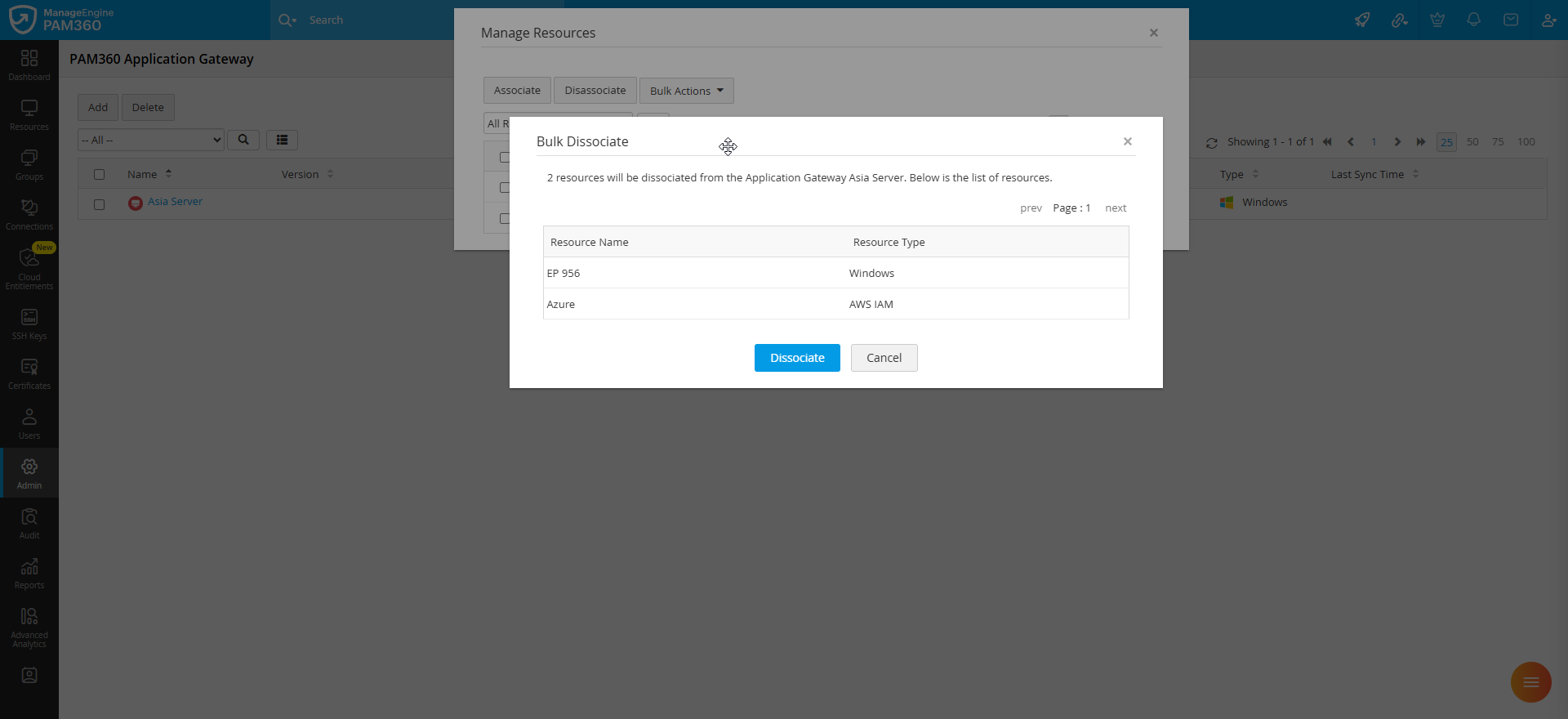Refresh the gateway list
This screenshot has width=1568, height=719.
point(1212,143)
